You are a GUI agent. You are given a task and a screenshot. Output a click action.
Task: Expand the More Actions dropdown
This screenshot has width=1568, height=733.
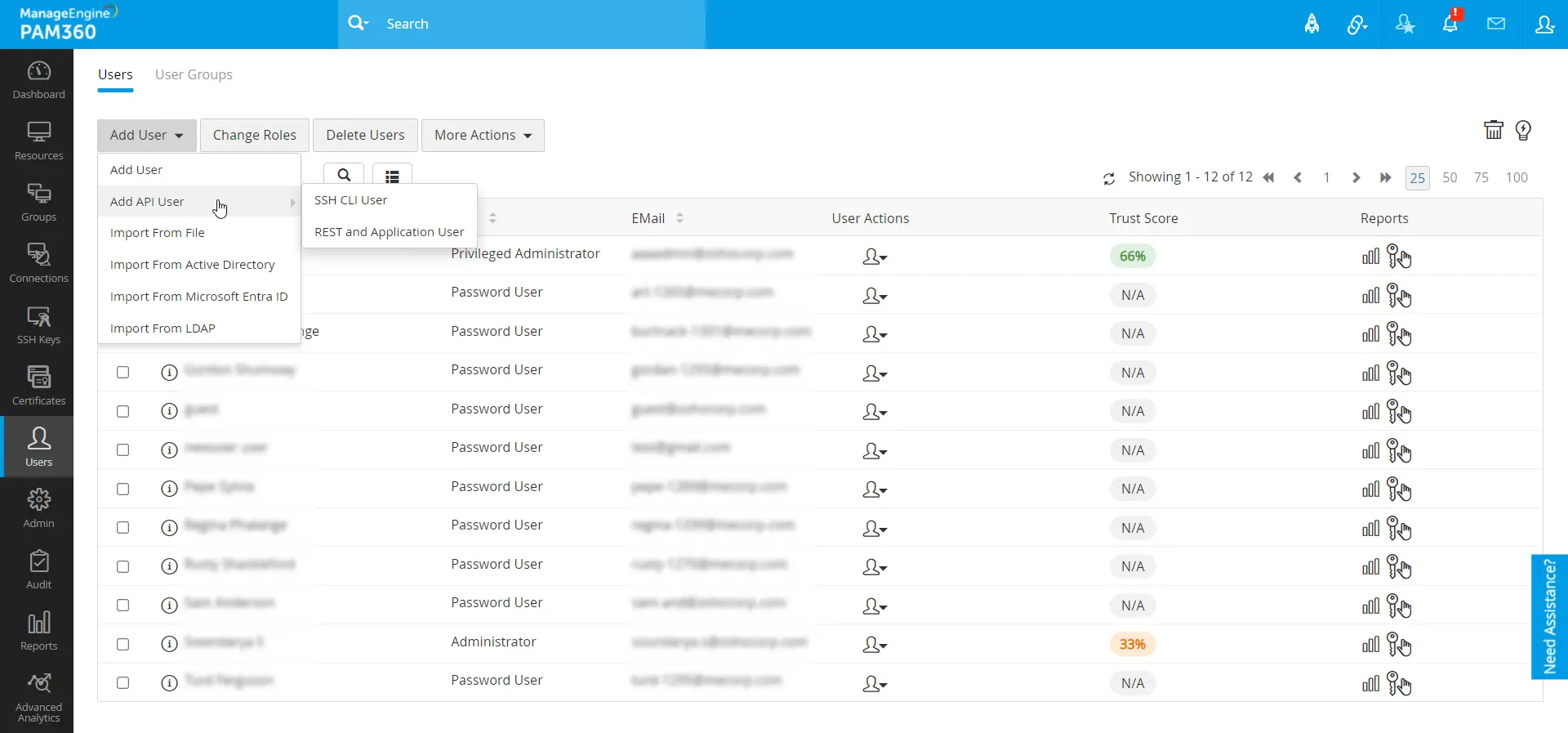click(x=483, y=135)
